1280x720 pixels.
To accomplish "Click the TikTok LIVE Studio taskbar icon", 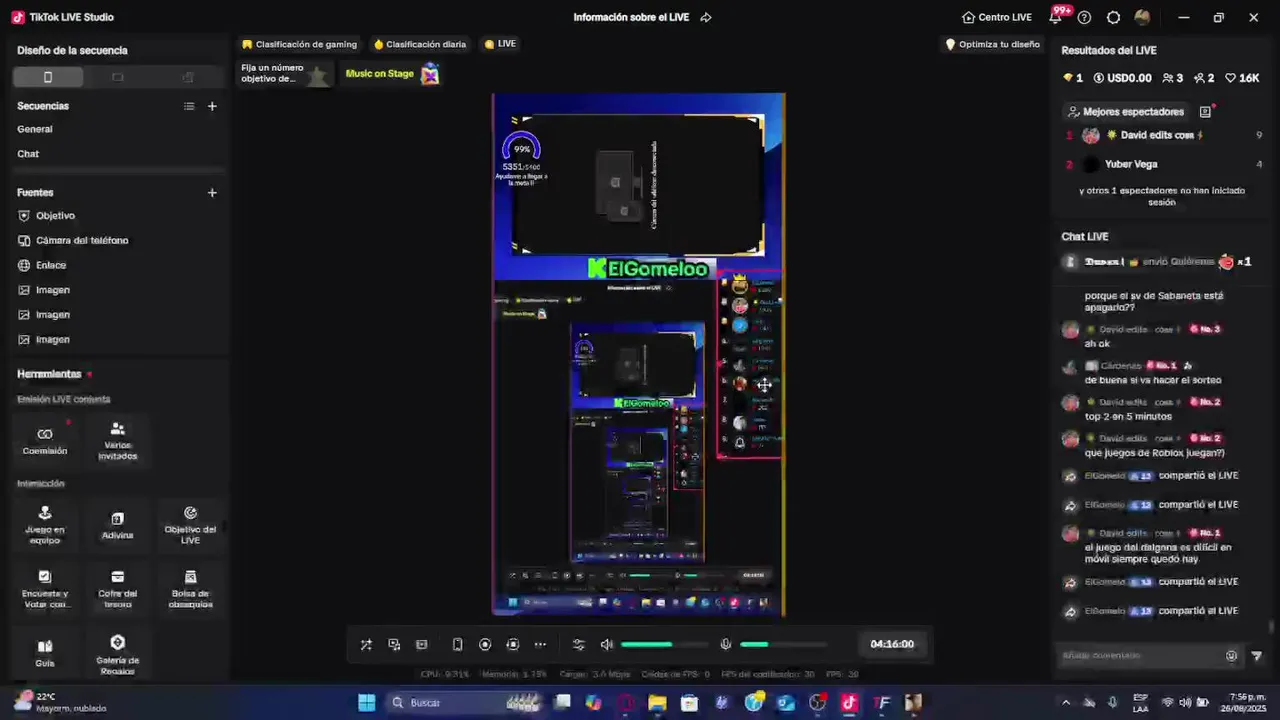I will click(x=849, y=703).
